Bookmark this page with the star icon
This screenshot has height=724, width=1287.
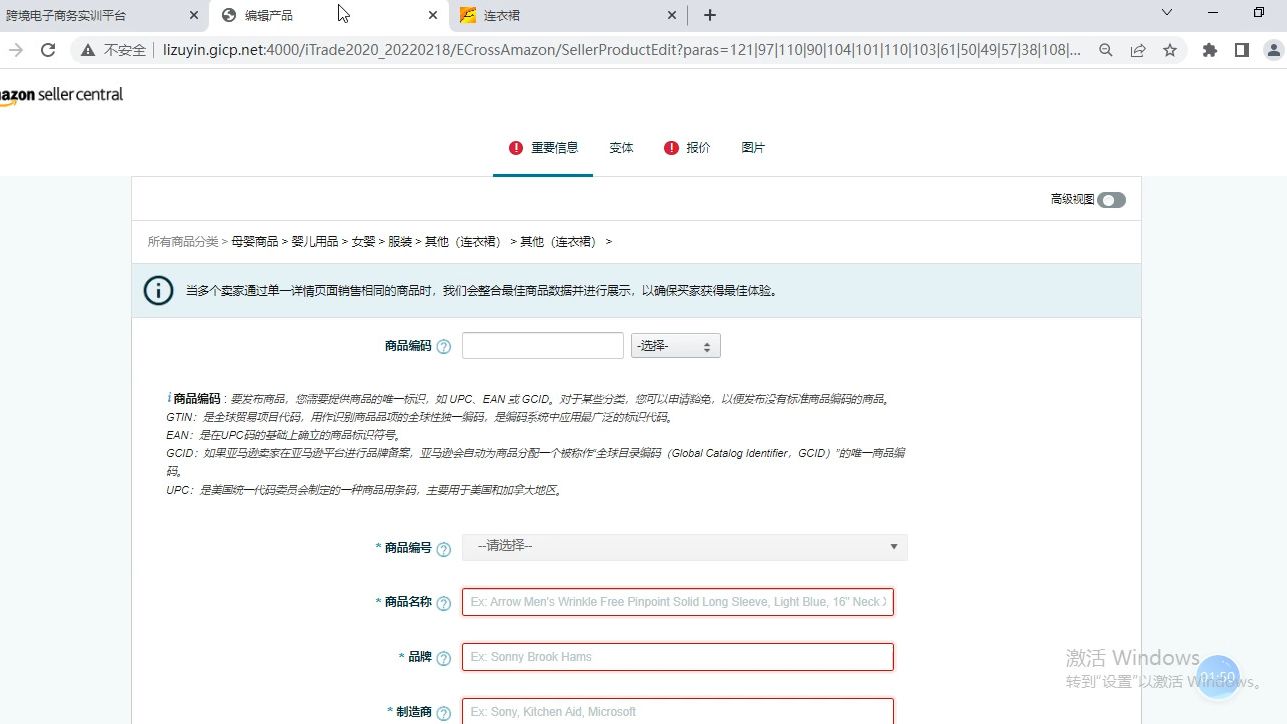[1170, 50]
